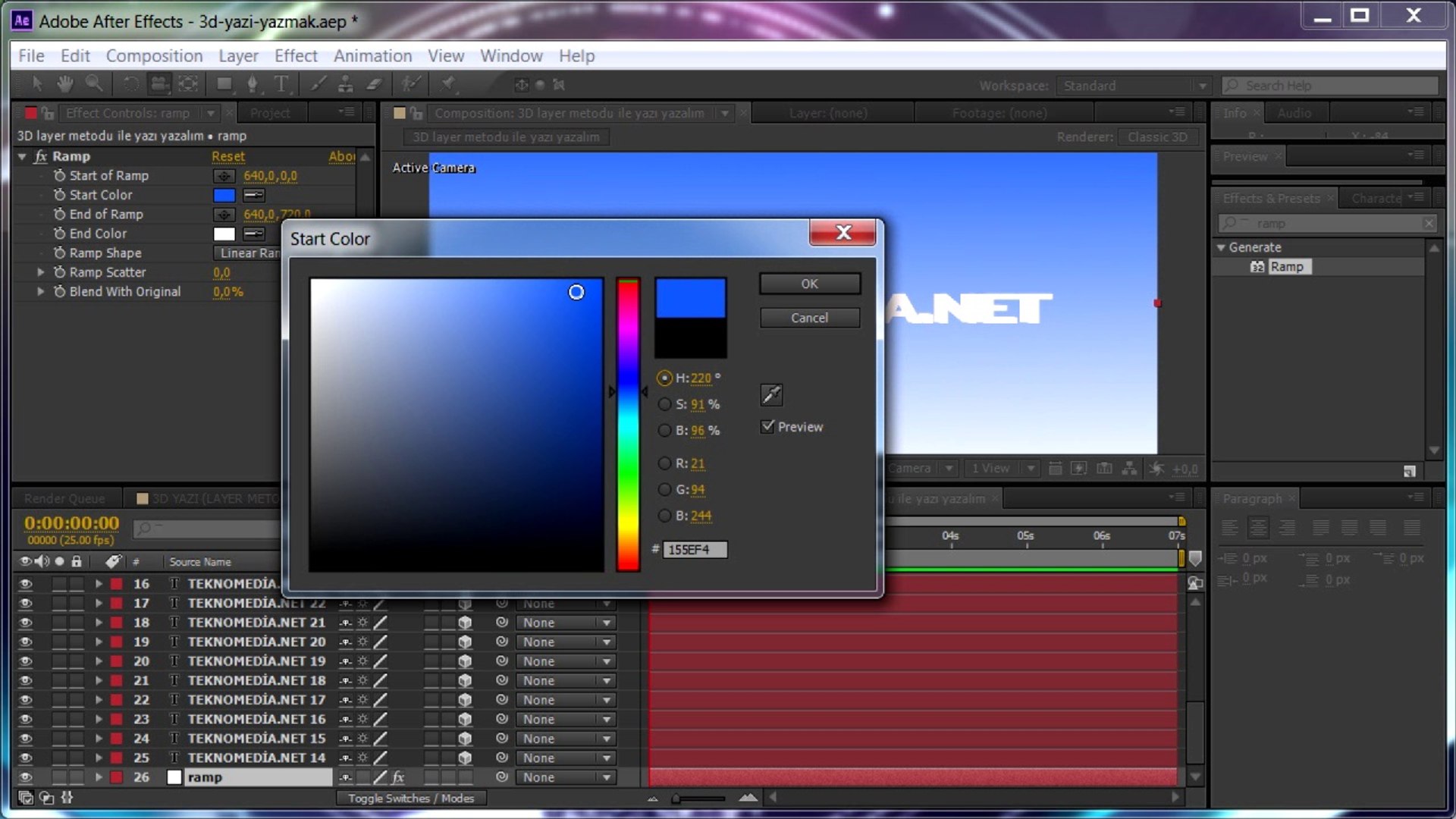The height and width of the screenshot is (819, 1456).
Task: Select the Eraser tool
Action: (x=374, y=84)
